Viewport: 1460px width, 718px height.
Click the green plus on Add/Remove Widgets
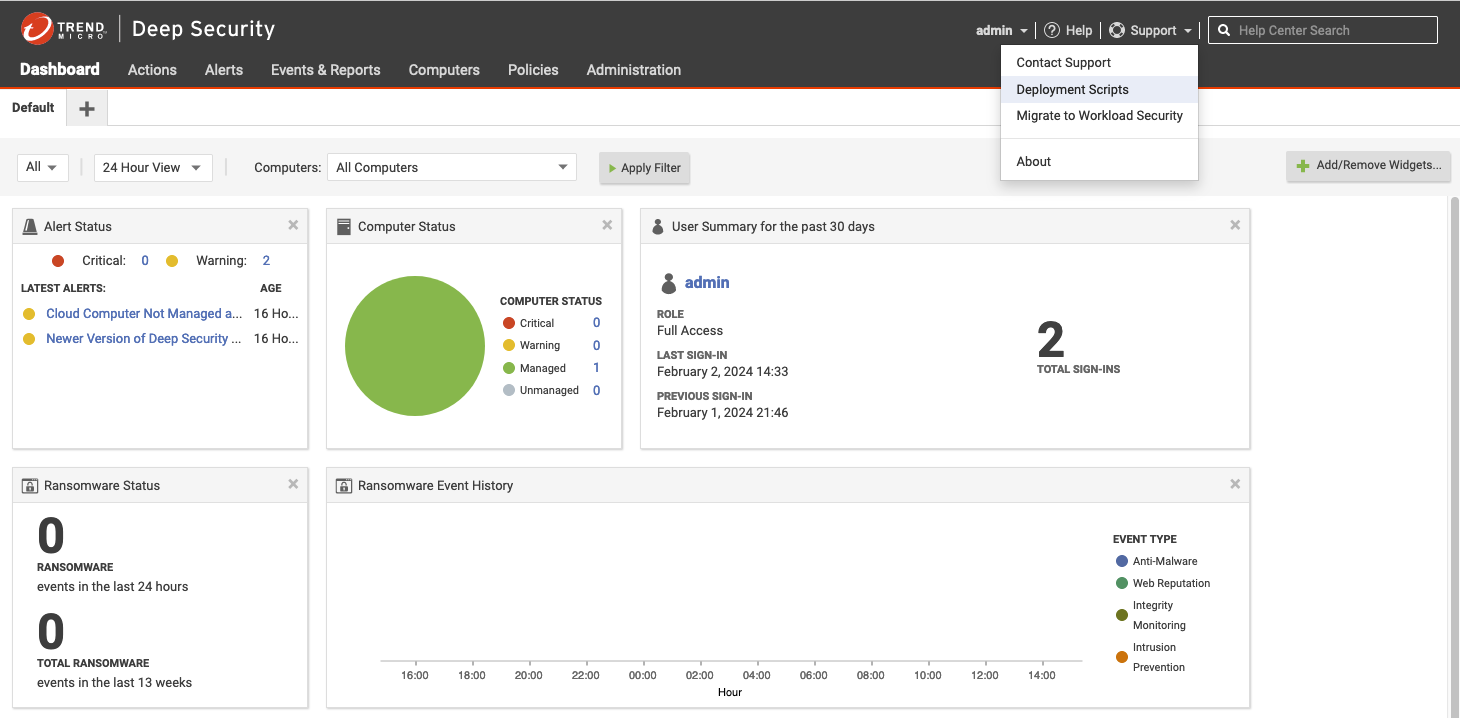1302,164
